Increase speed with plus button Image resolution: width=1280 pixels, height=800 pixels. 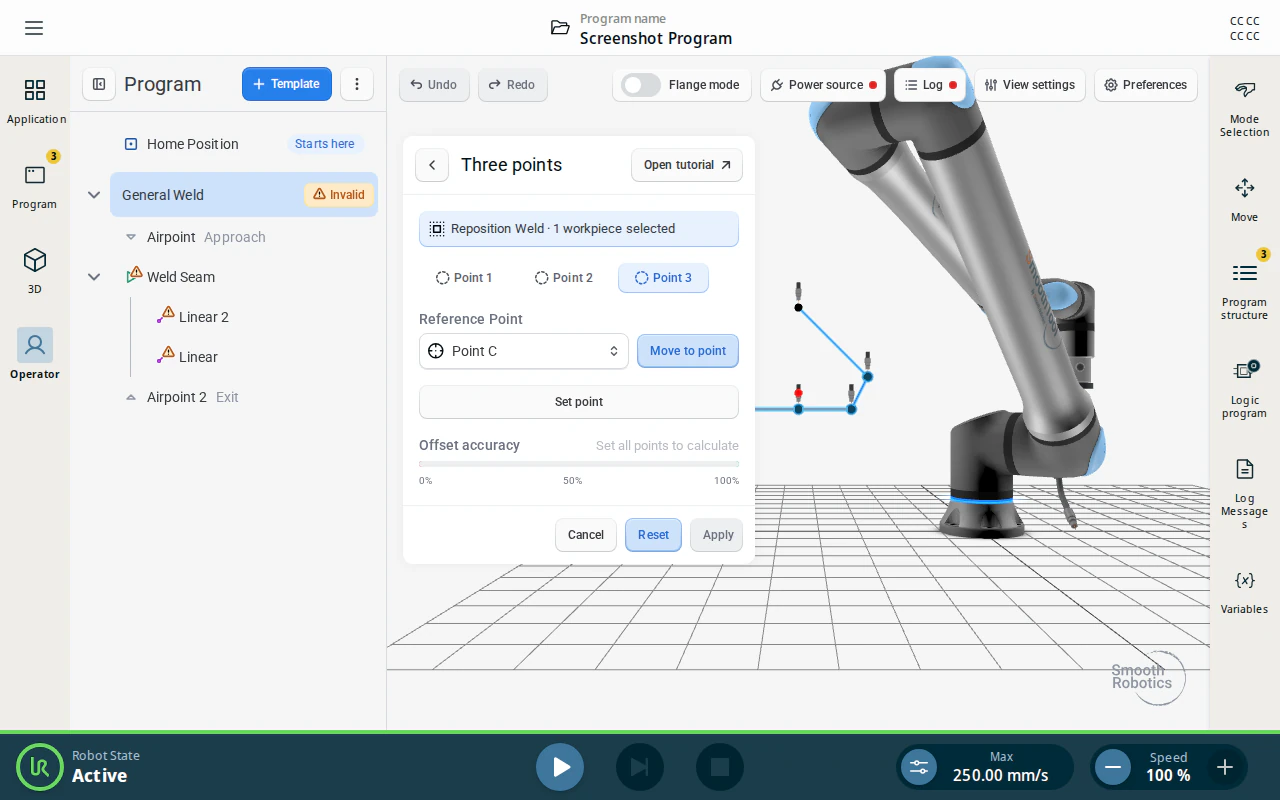pos(1225,767)
